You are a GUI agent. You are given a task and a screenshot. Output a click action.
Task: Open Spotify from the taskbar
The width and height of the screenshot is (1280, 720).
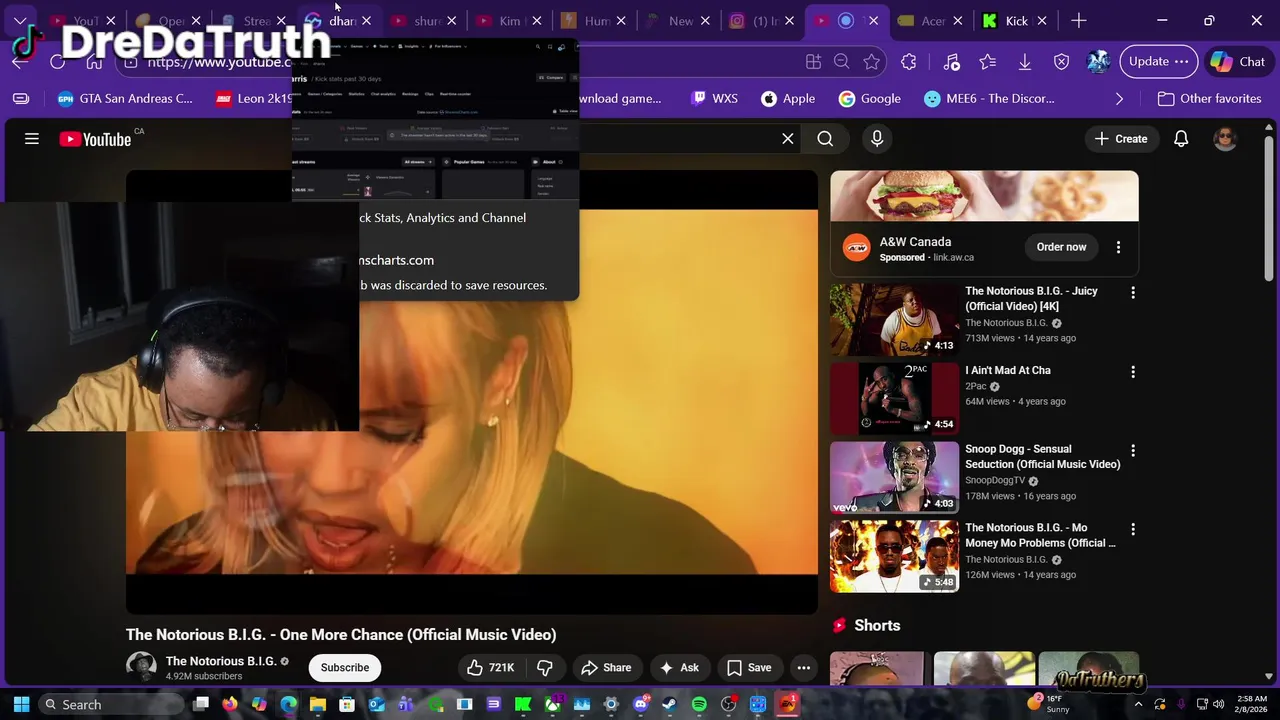pos(699,704)
